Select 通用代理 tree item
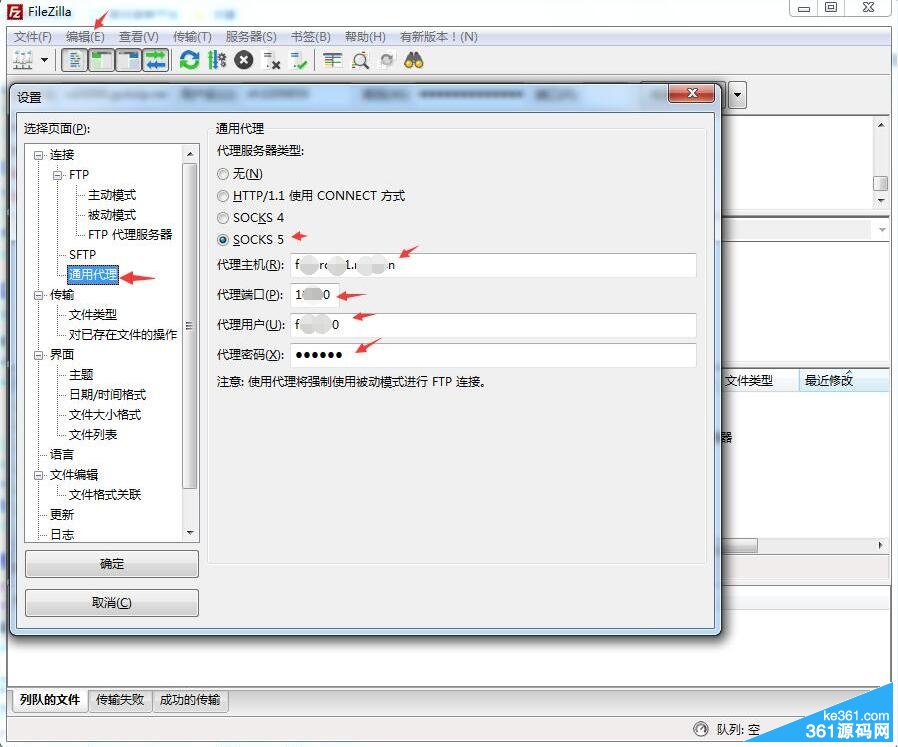The height and width of the screenshot is (747, 898). [x=93, y=275]
